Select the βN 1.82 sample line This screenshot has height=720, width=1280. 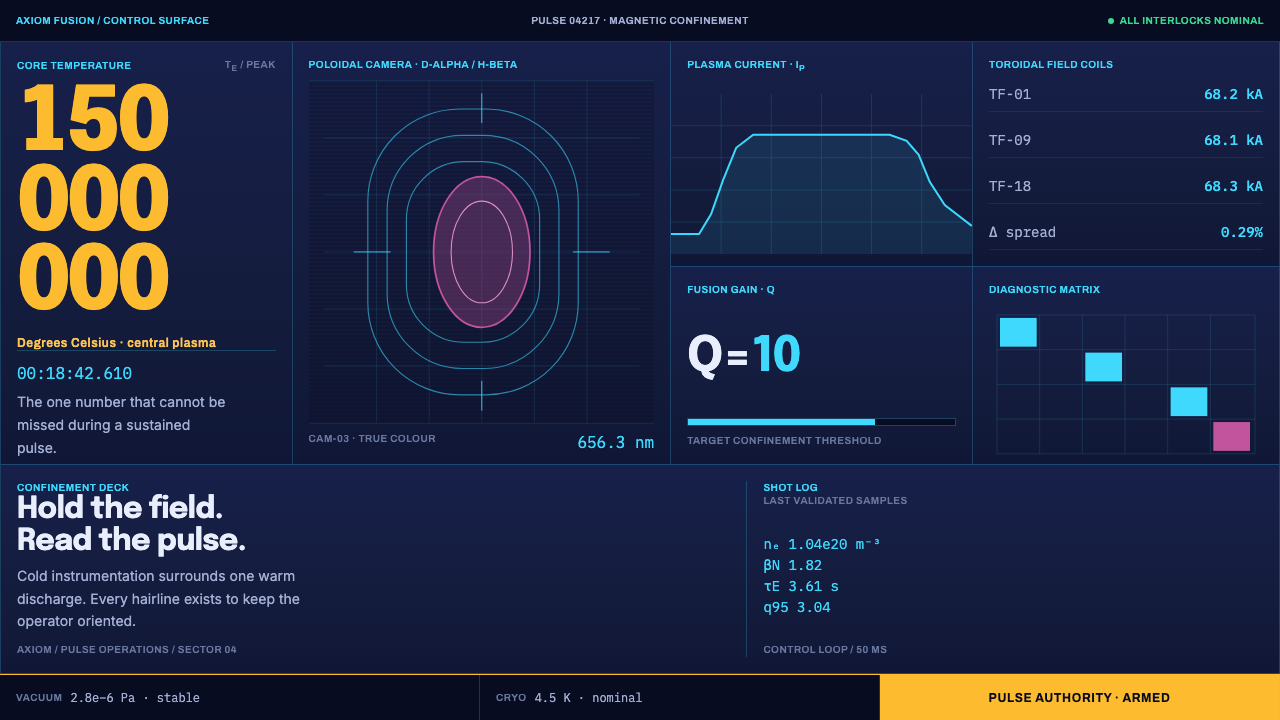(x=793, y=565)
